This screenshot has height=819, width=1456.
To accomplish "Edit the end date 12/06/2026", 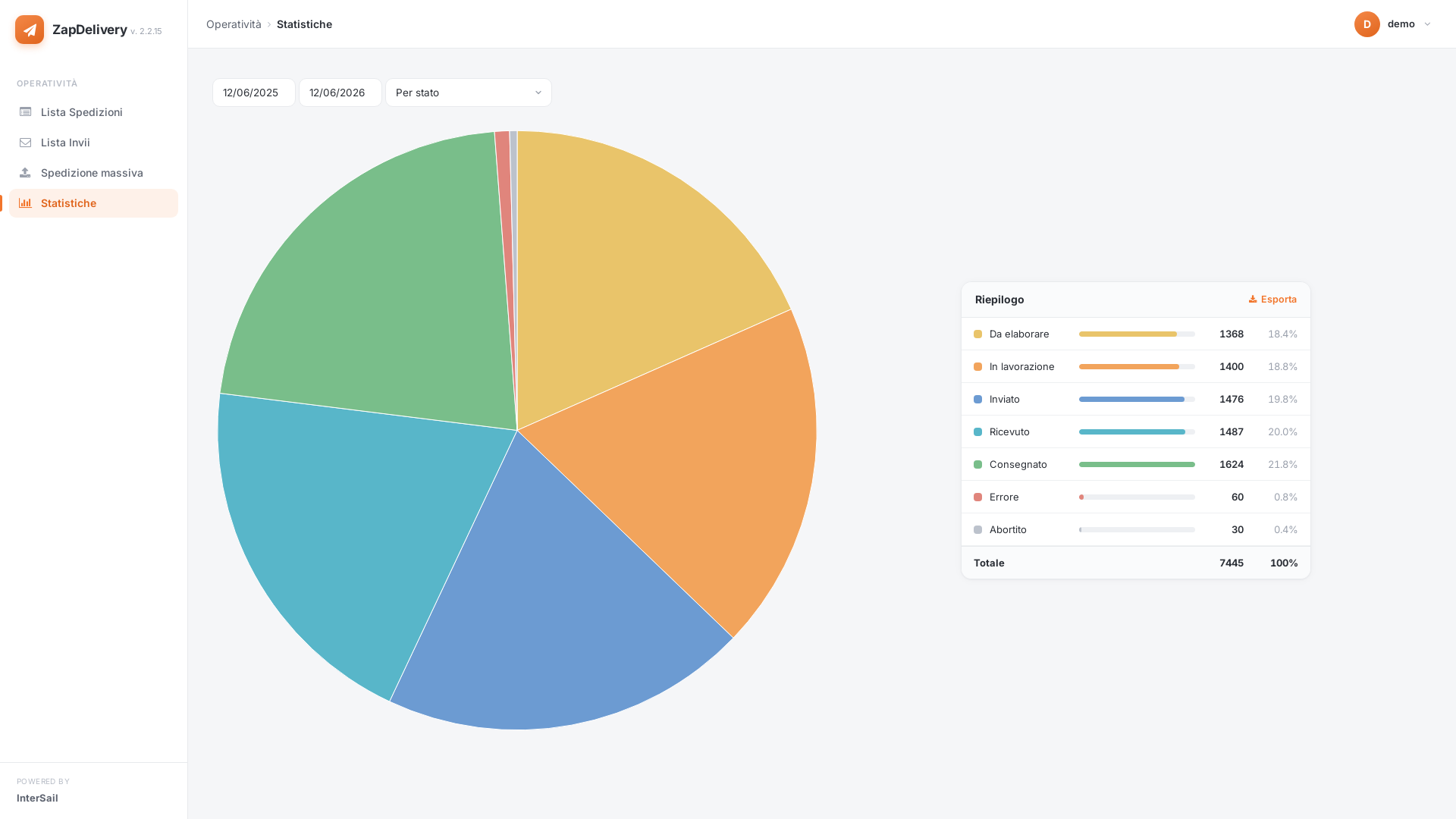I will pos(340,93).
